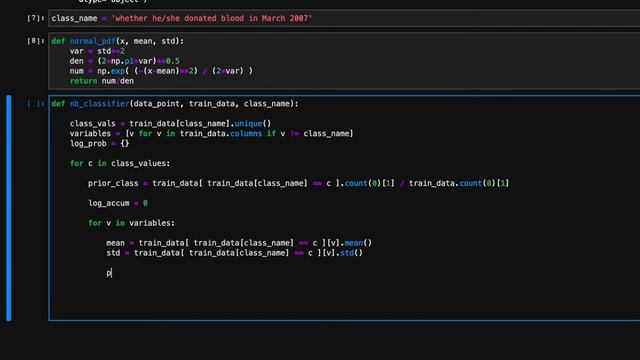Screen dimensions: 640x360
Task: Select cell 7 via its [7]: prompt
Action: [x=36, y=18]
